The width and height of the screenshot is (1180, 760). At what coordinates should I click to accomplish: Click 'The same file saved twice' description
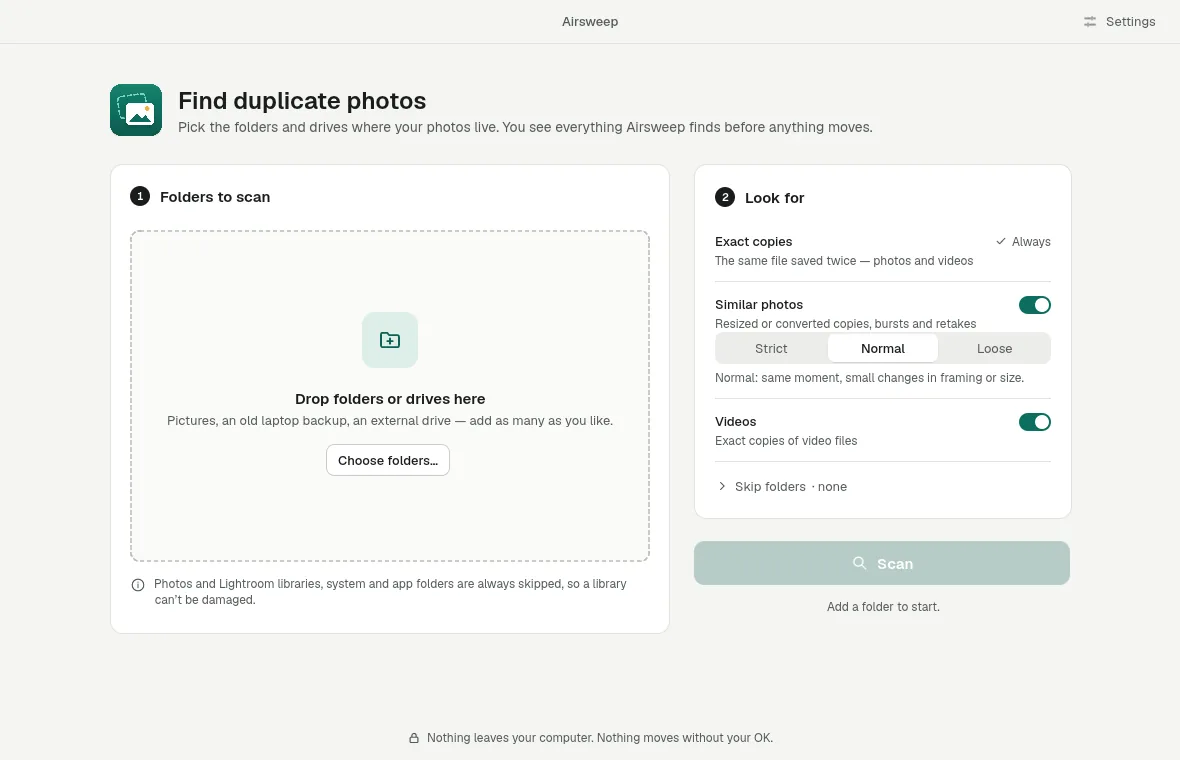pos(844,261)
